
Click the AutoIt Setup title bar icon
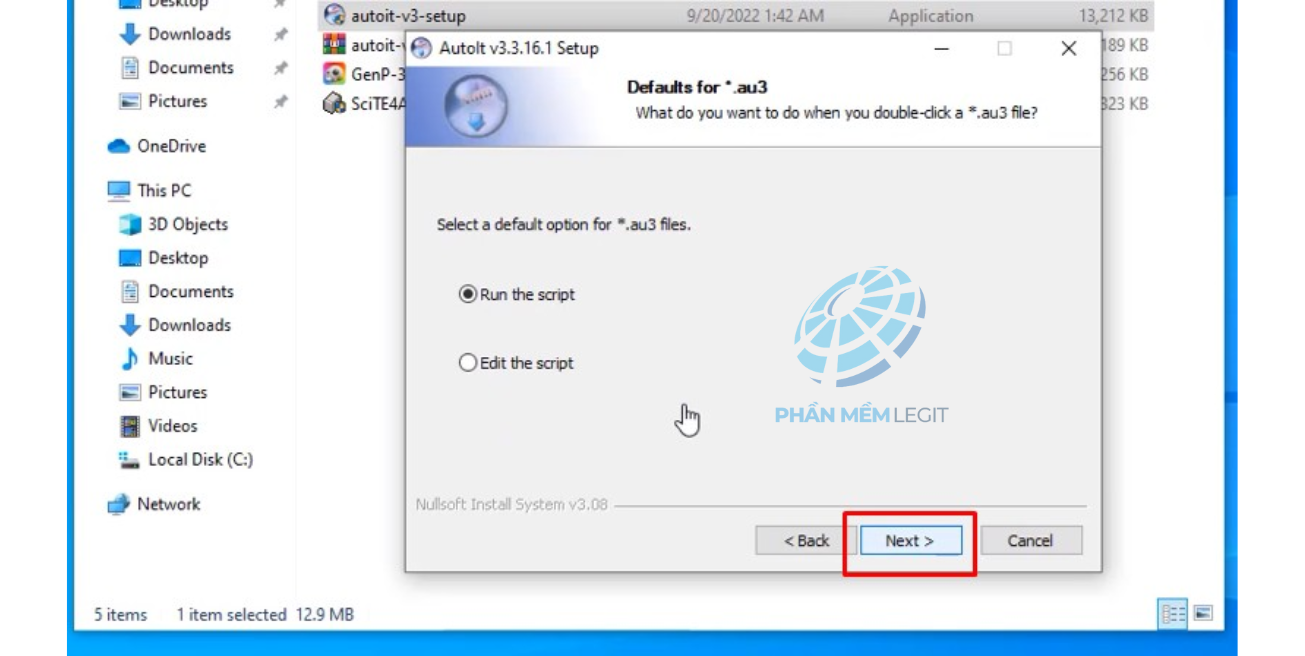point(422,48)
